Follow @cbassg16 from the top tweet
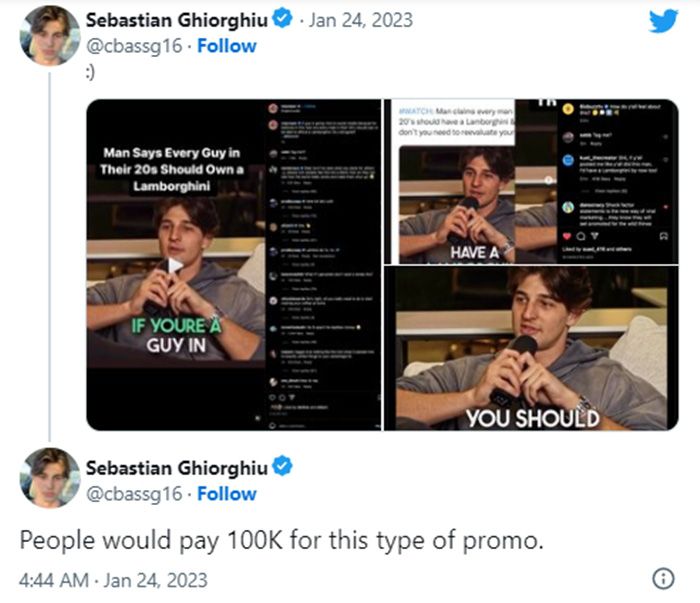This screenshot has width=700, height=603. [227, 46]
